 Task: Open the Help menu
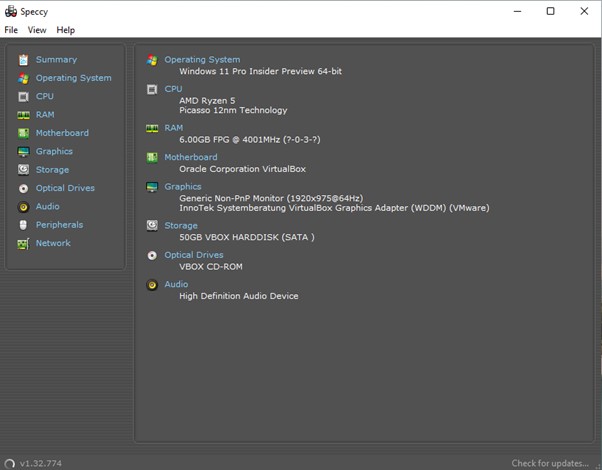(x=66, y=30)
